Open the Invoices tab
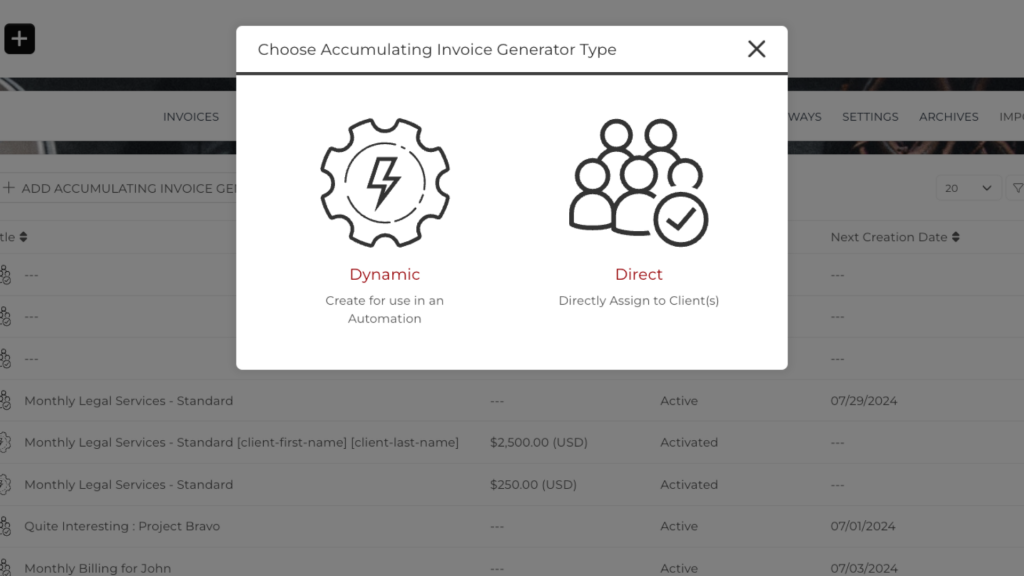1024x576 pixels. pyautogui.click(x=190, y=117)
